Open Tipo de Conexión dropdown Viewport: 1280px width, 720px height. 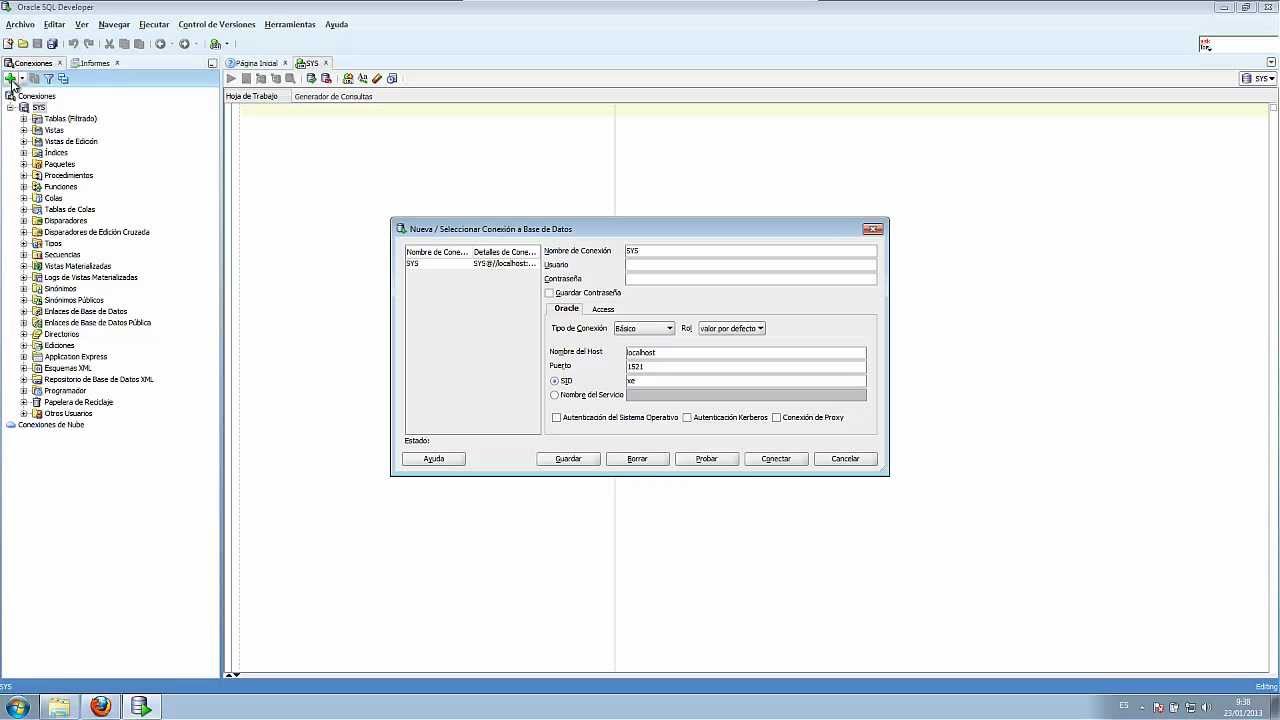[644, 328]
